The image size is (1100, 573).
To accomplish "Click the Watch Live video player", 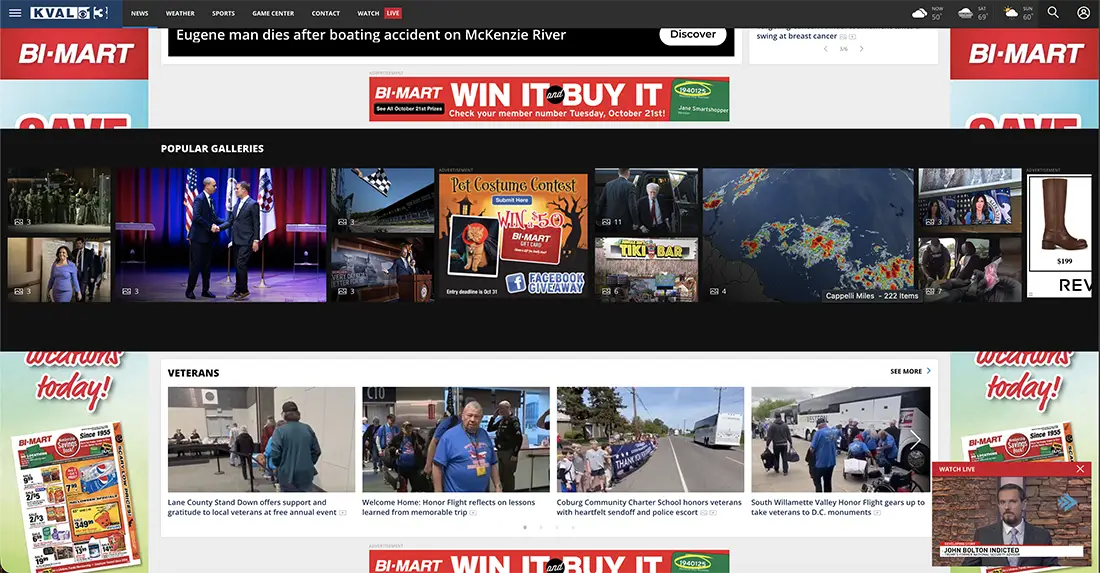I will (x=1012, y=520).
